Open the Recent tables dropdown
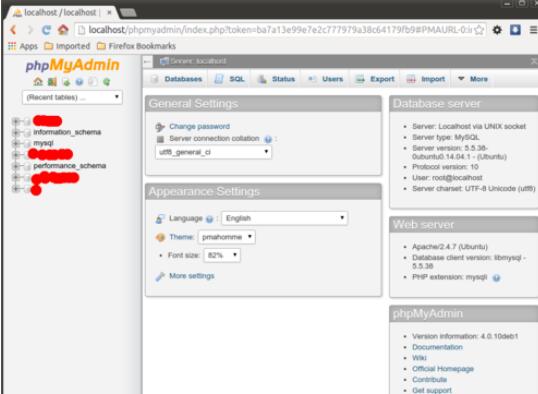 (x=72, y=97)
